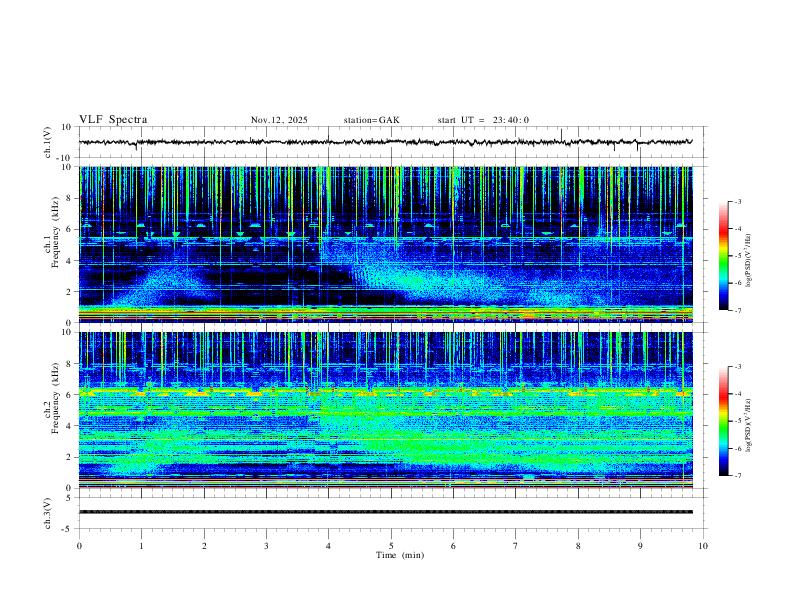Click the ch.1 frequency axis "2" tick label
Image resolution: width=792 pixels, height=612 pixels.
point(69,291)
